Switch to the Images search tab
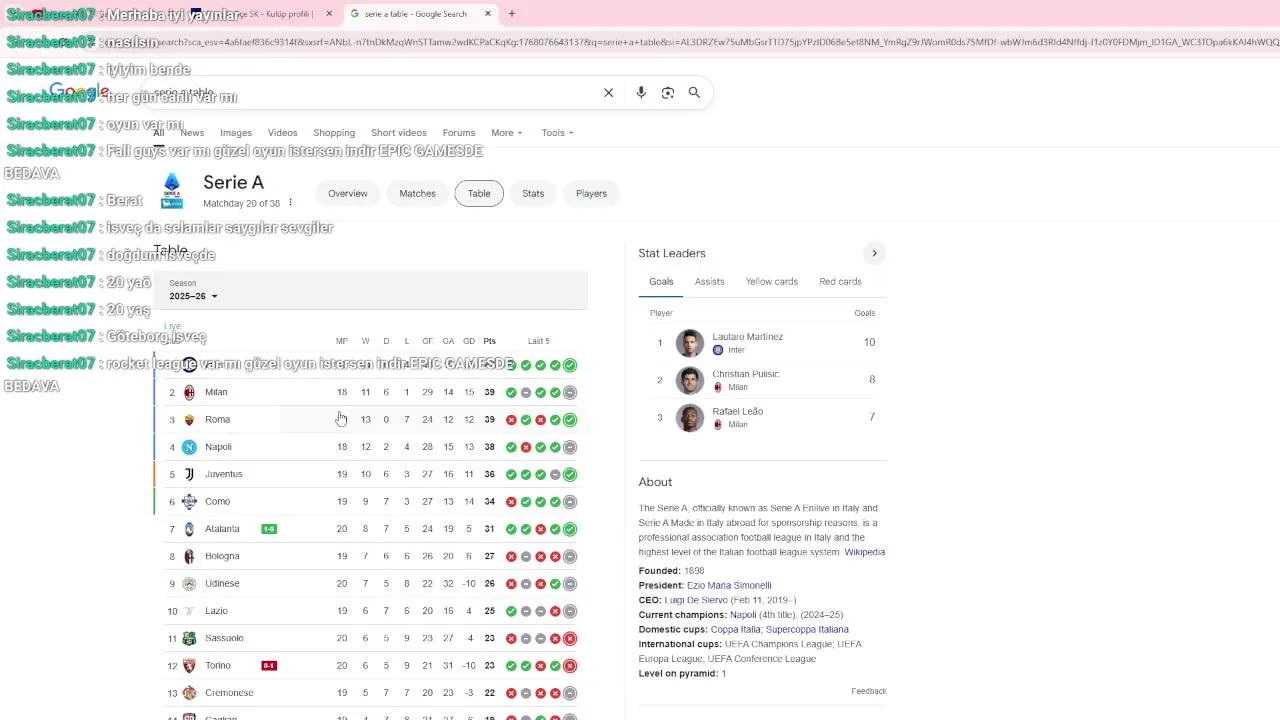 pyautogui.click(x=236, y=133)
